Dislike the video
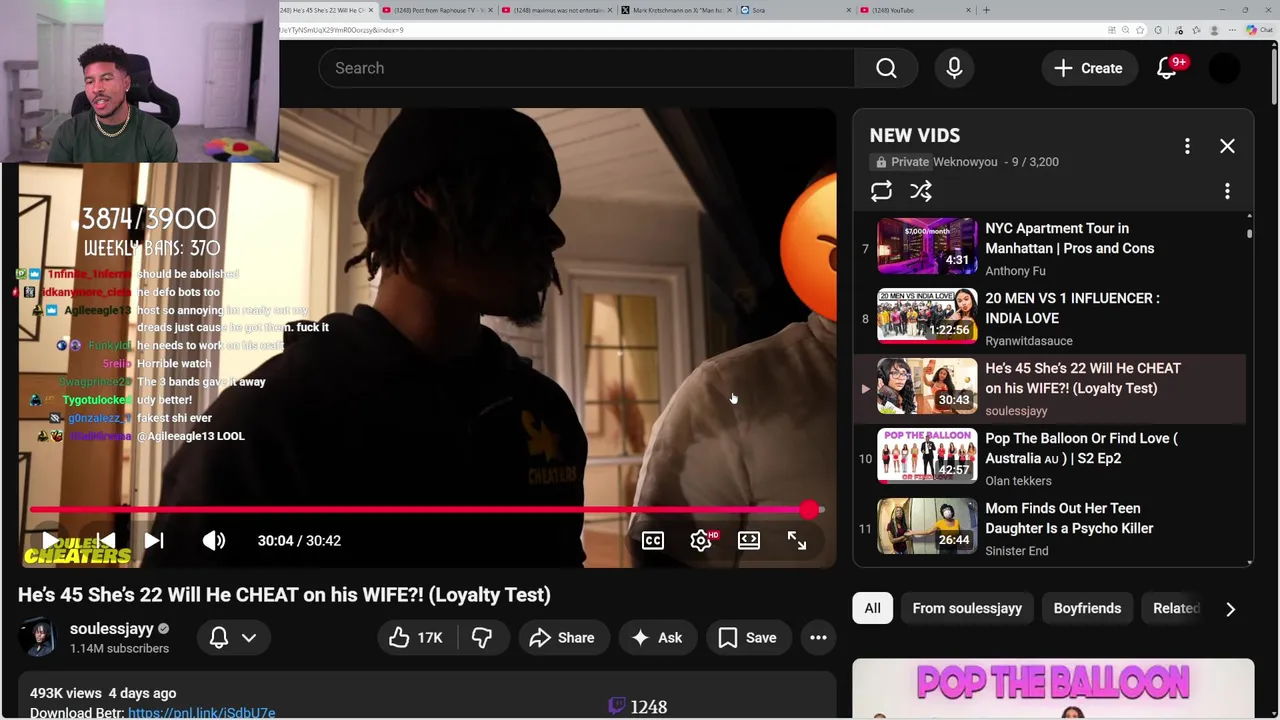This screenshot has height=720, width=1280. point(482,638)
